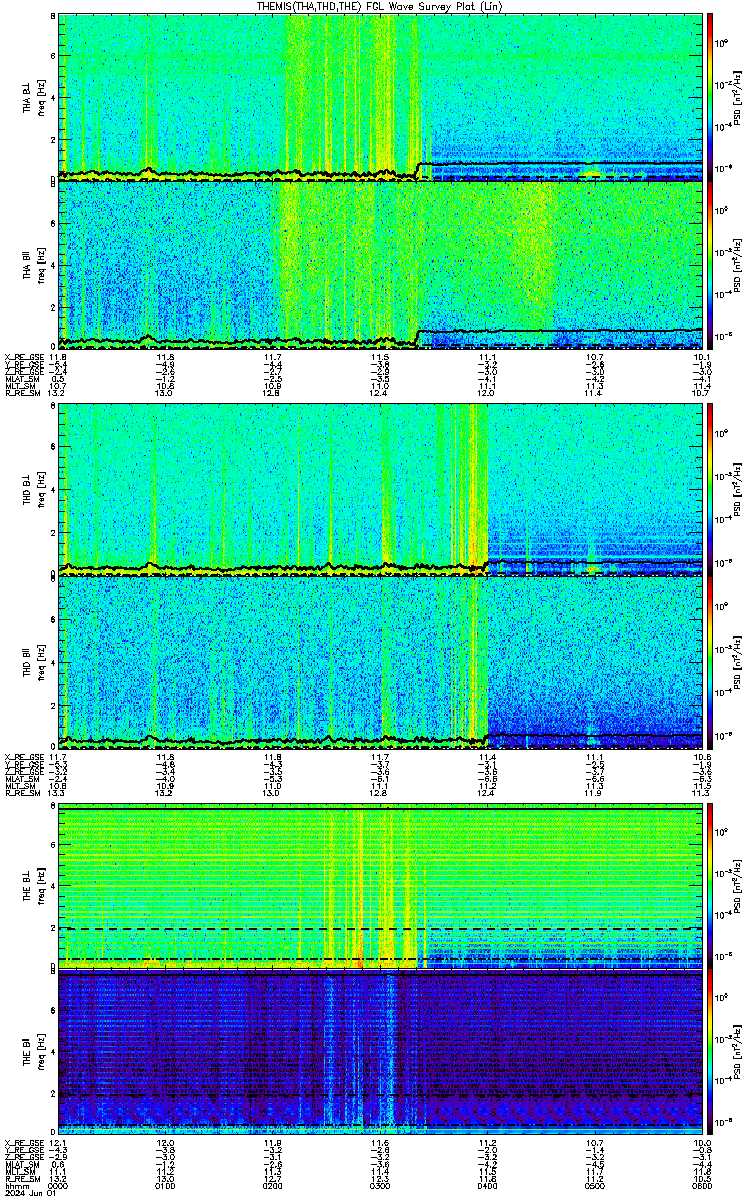The height and width of the screenshot is (1200, 750).
Task: Click the '0100' time tick label
Action: tap(167, 1186)
